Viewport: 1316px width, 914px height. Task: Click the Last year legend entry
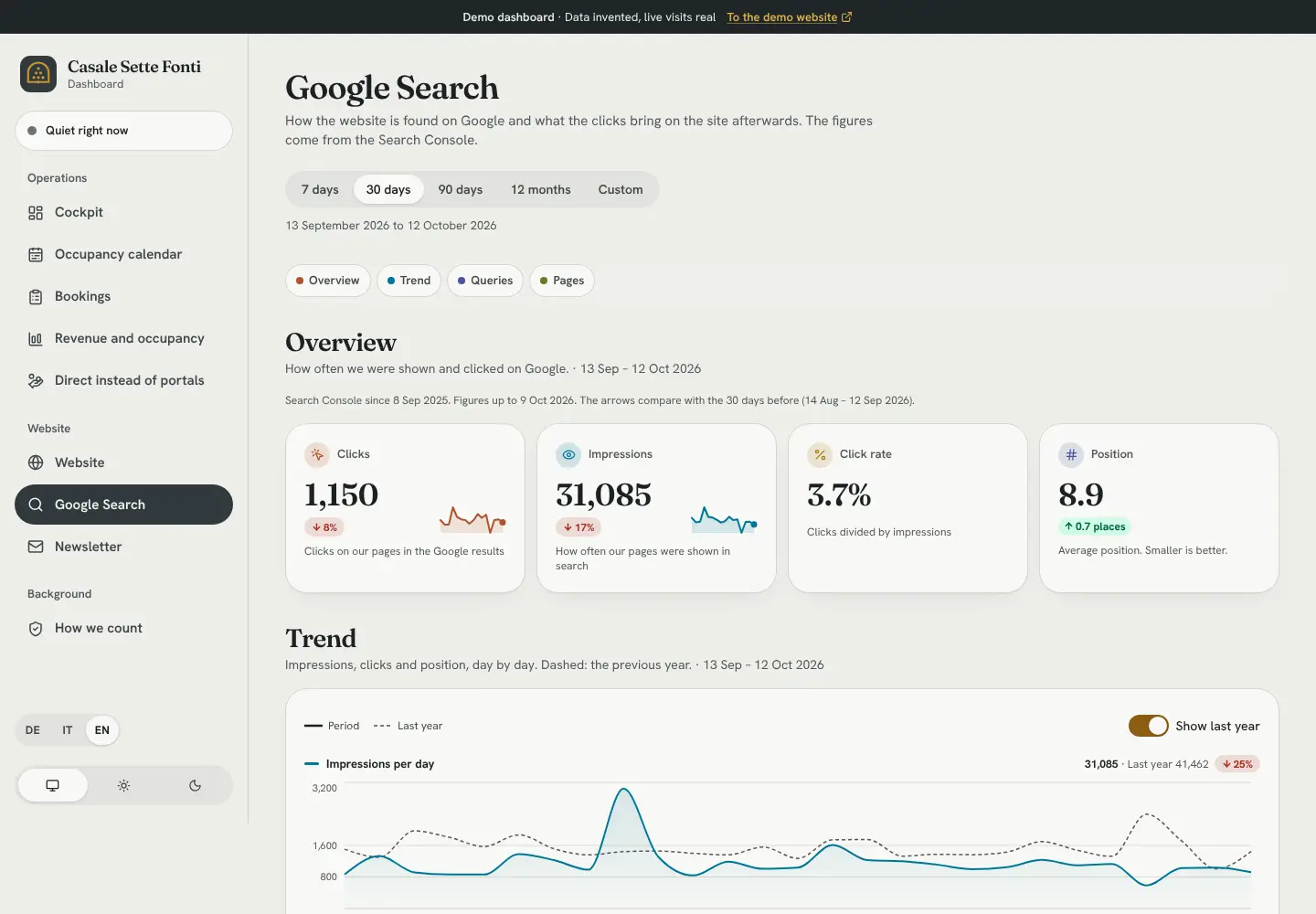coord(409,726)
